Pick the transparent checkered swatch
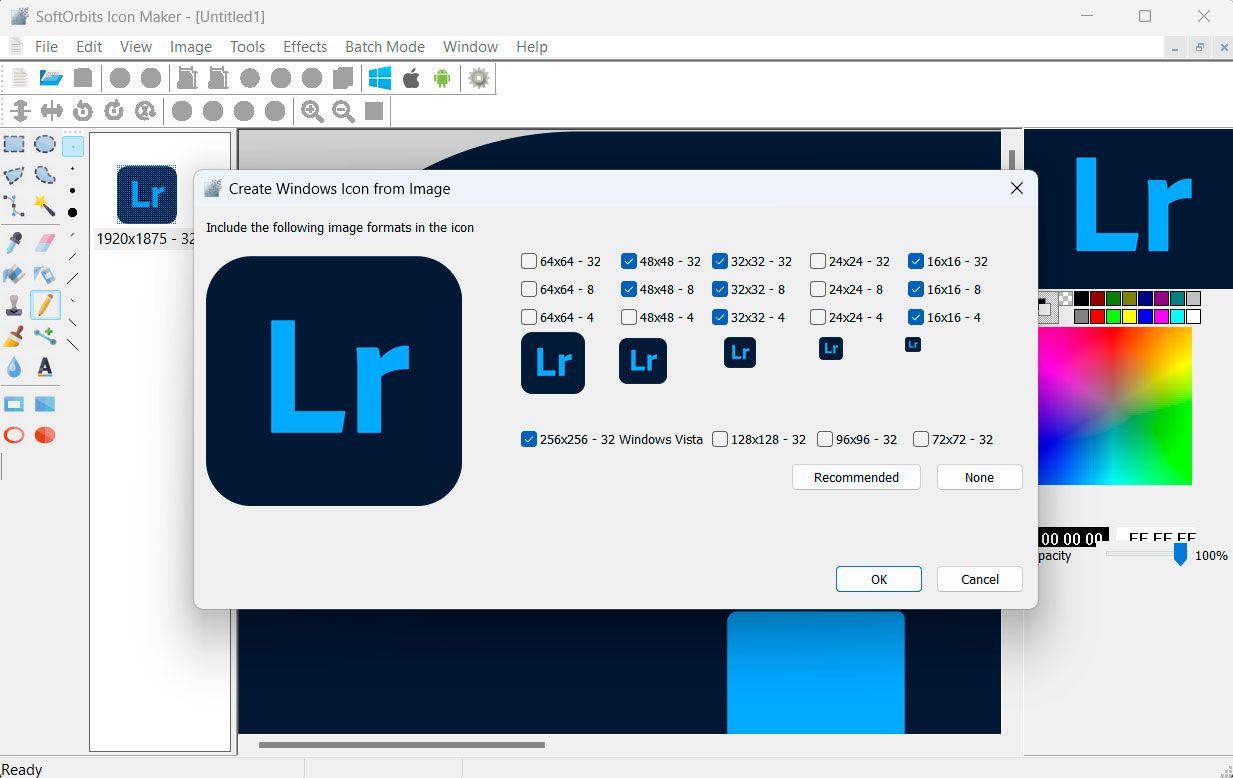1233x778 pixels. pyautogui.click(x=1066, y=298)
